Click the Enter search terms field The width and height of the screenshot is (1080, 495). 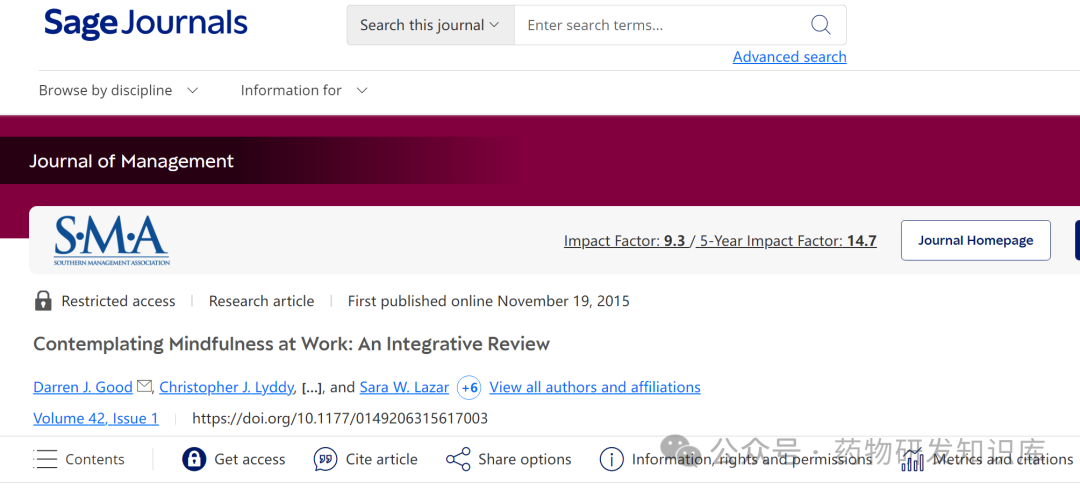pos(661,25)
